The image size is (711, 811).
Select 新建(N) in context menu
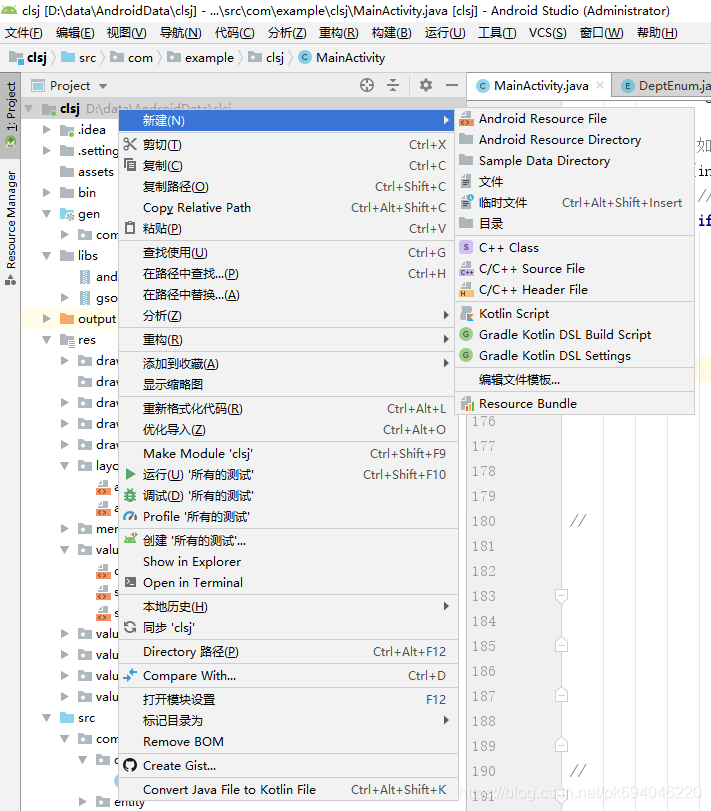click(288, 121)
